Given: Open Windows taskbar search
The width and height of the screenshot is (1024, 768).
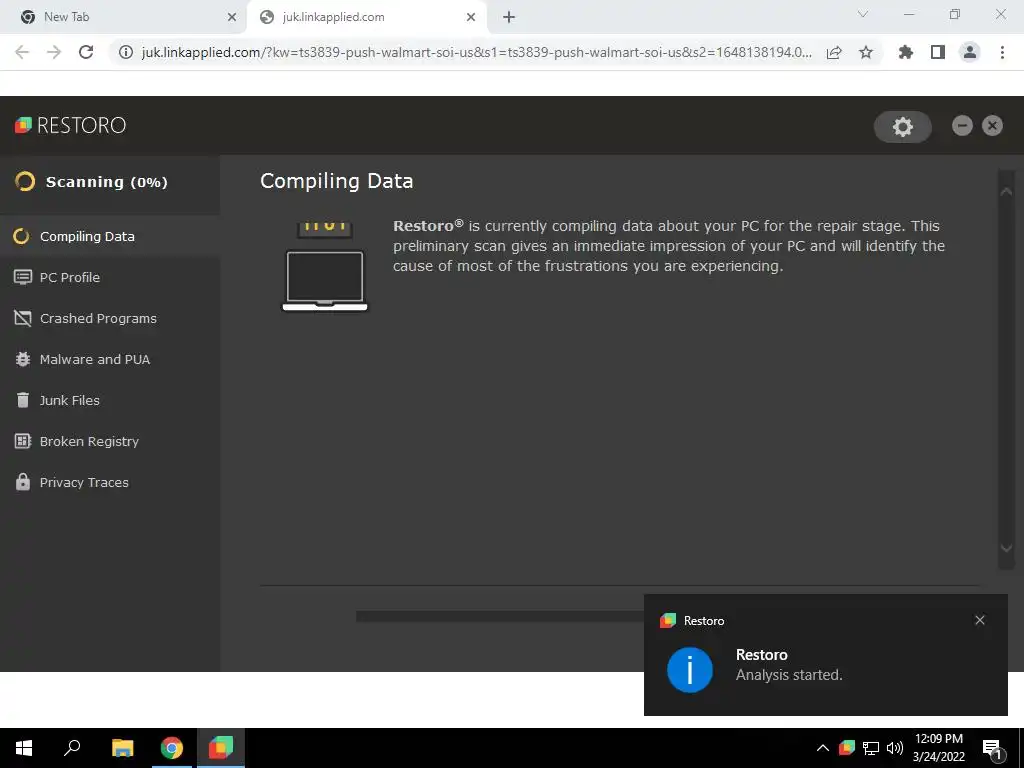Looking at the screenshot, I should click(72, 748).
